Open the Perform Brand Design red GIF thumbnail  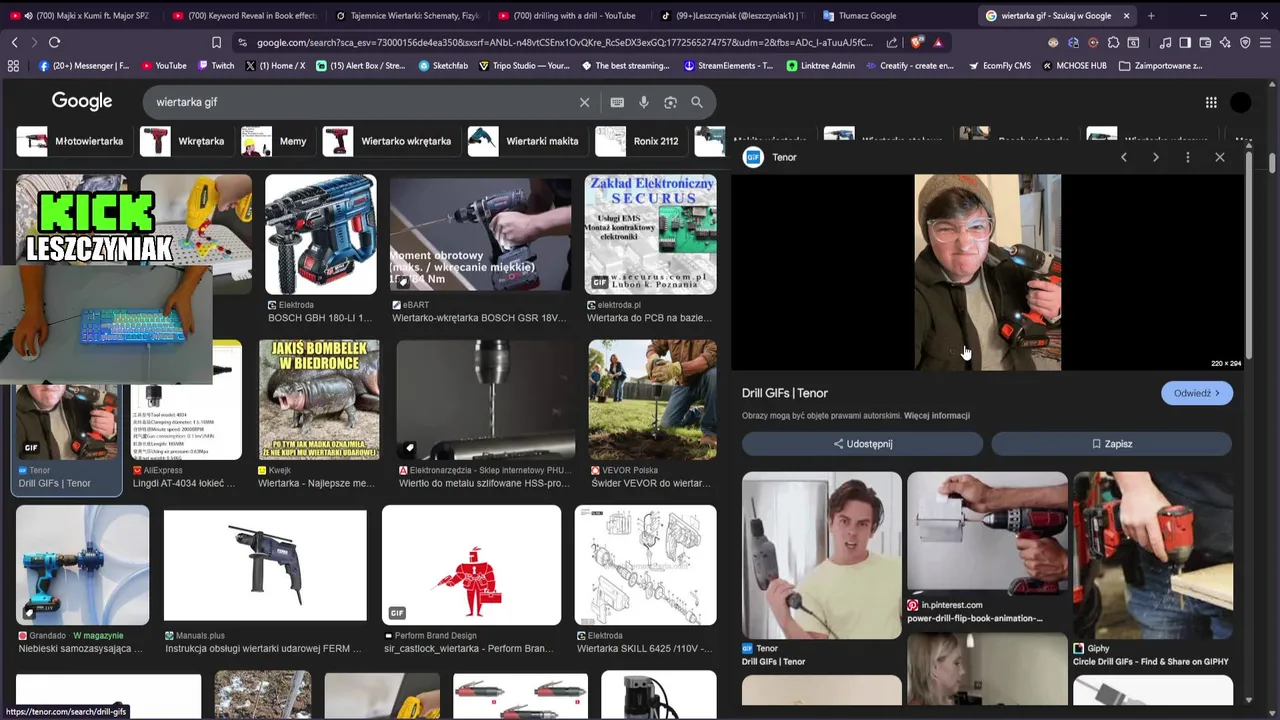pos(471,565)
